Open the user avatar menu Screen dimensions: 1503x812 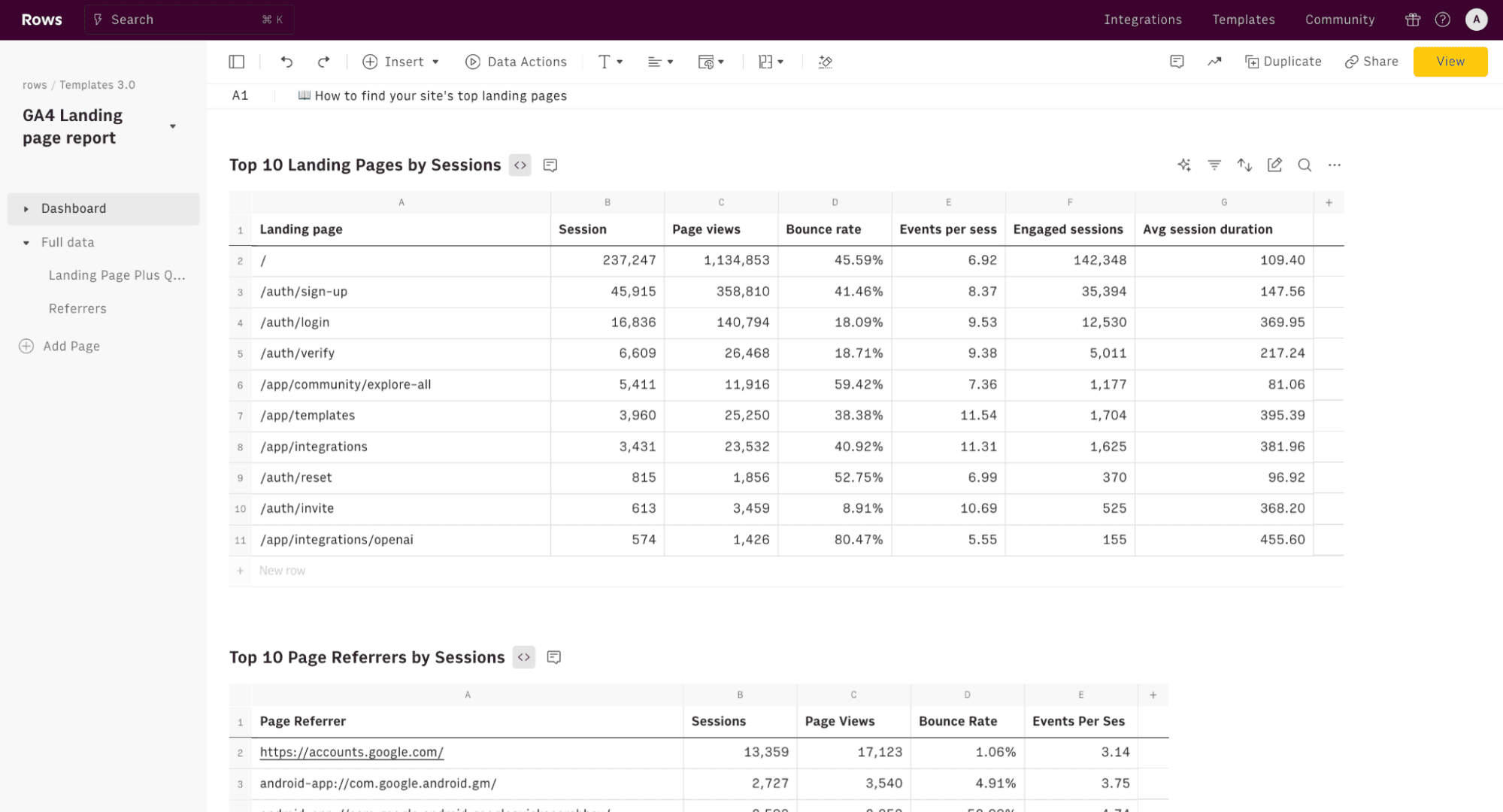(1477, 20)
